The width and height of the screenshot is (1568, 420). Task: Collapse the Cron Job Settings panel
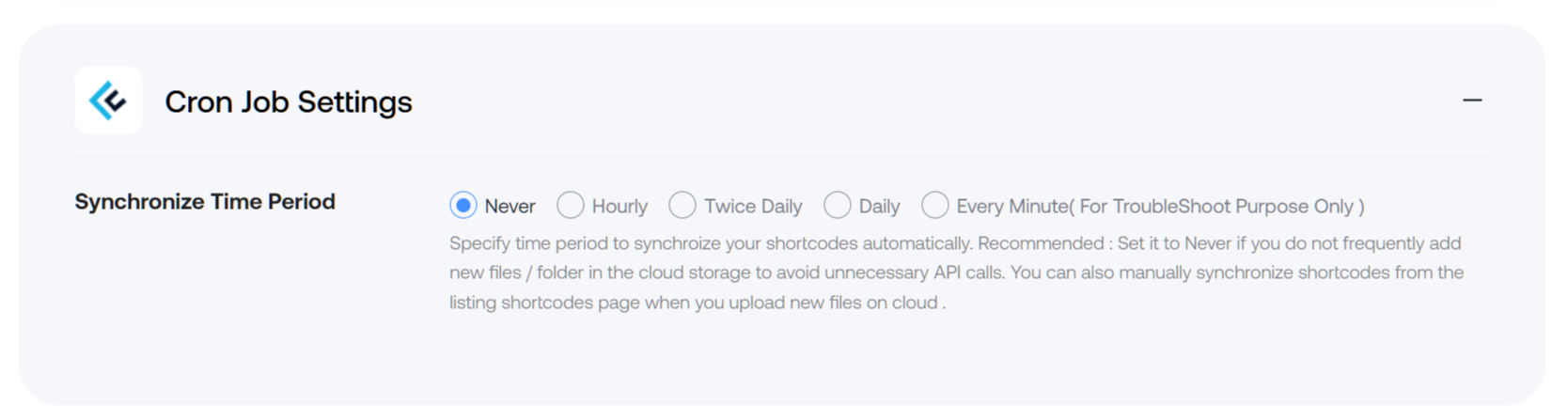(x=1472, y=100)
